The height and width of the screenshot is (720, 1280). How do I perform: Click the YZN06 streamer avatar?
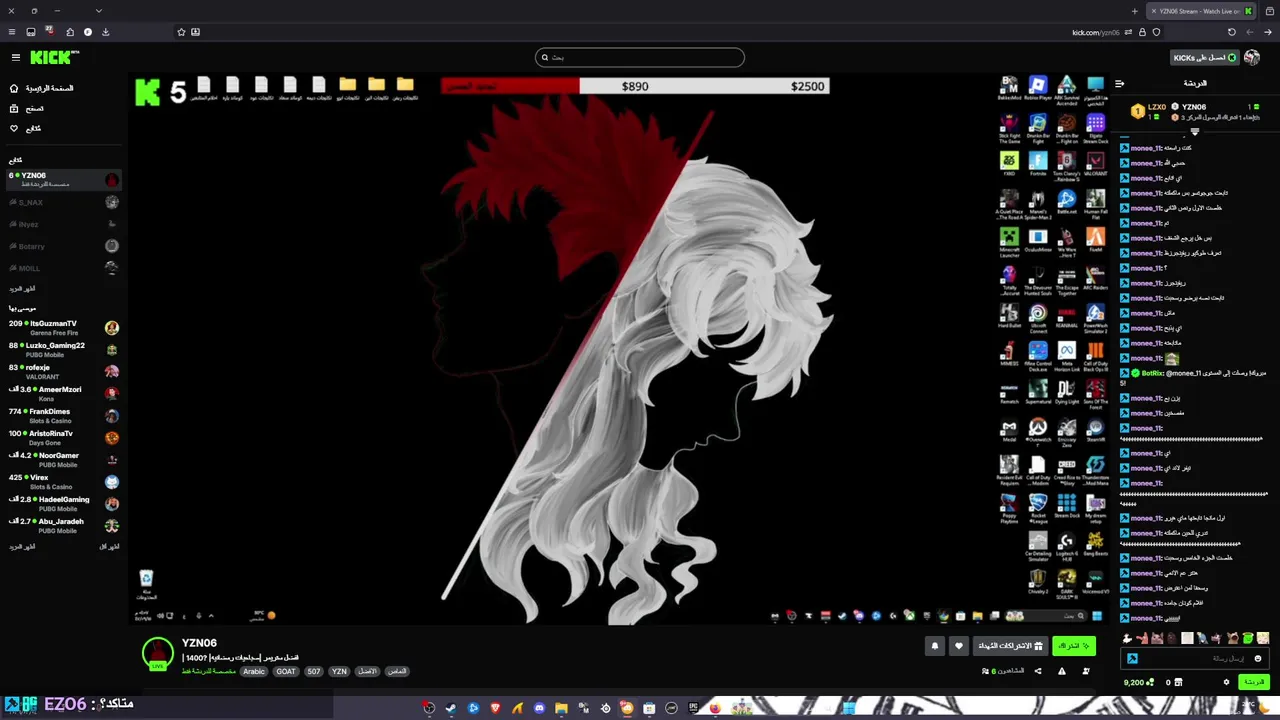click(x=157, y=653)
